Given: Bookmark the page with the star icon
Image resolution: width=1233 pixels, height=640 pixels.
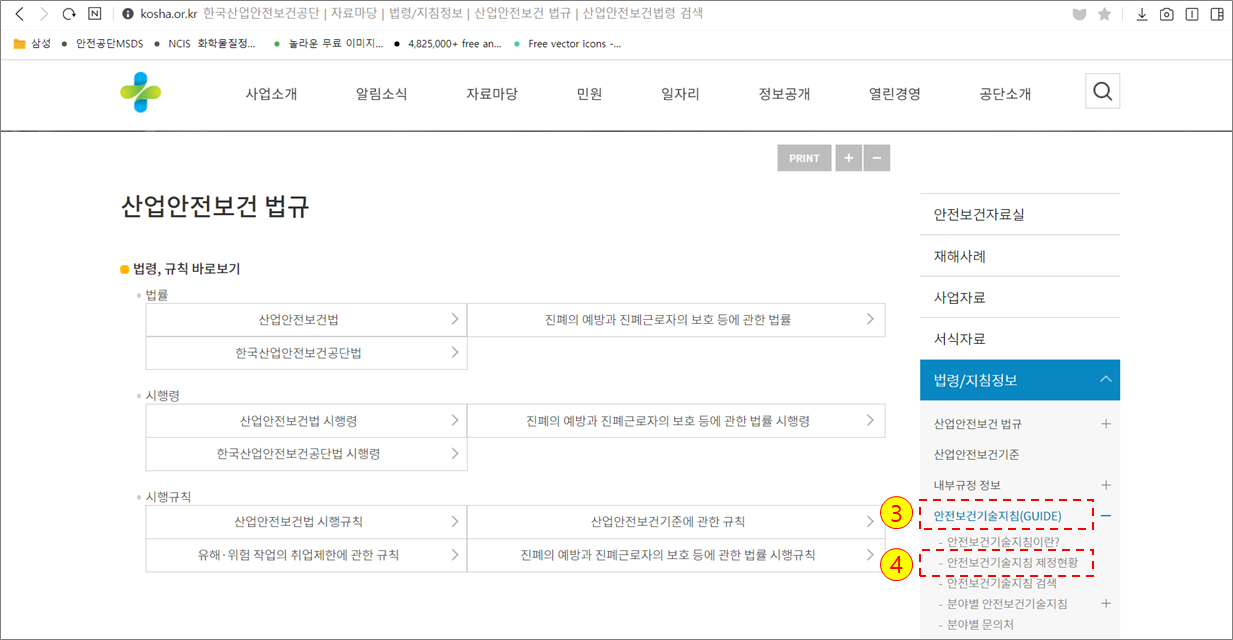Looking at the screenshot, I should tap(1104, 14).
